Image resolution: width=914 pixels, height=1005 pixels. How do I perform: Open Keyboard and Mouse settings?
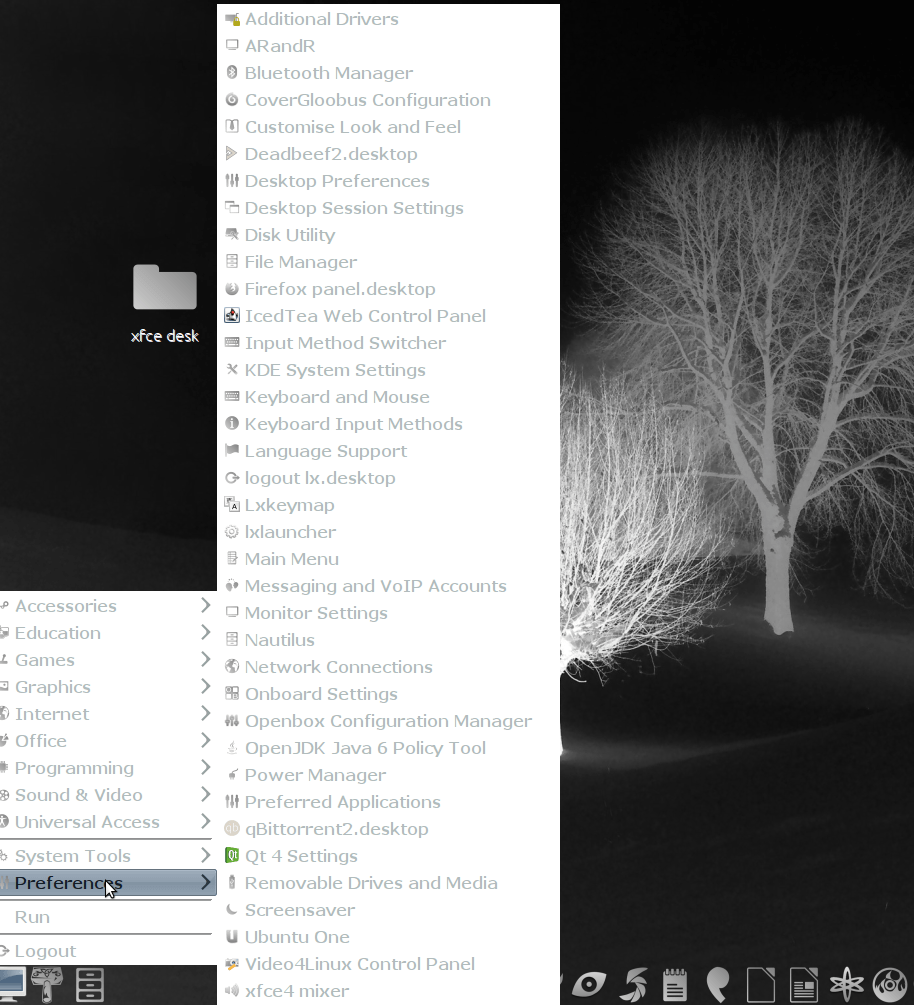[388, 397]
